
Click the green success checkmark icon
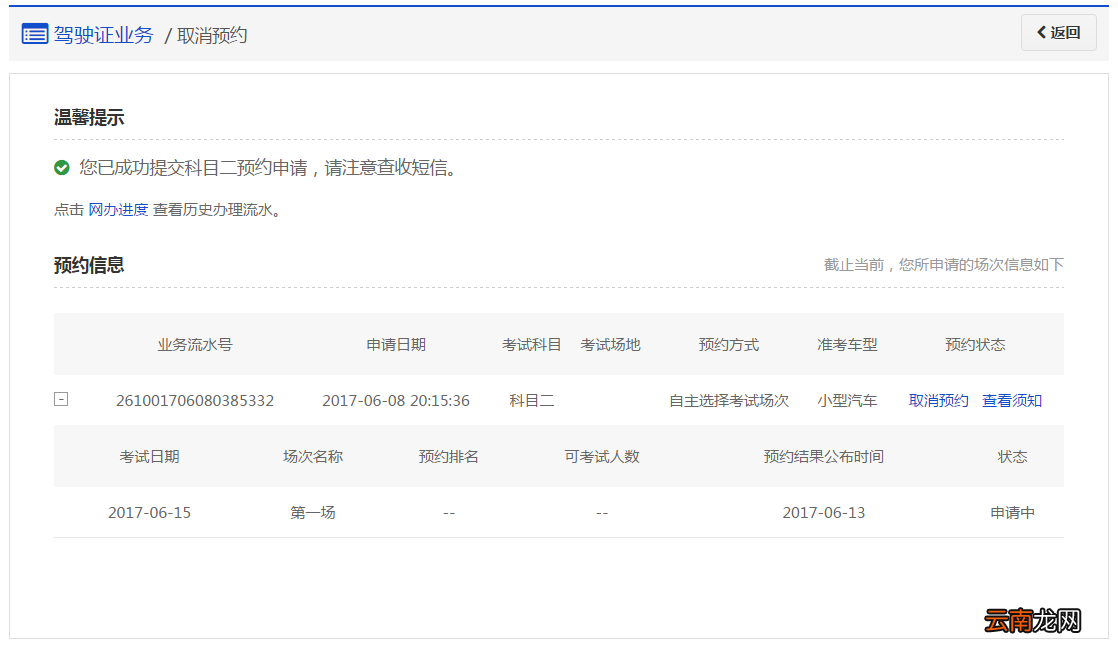[x=61, y=167]
